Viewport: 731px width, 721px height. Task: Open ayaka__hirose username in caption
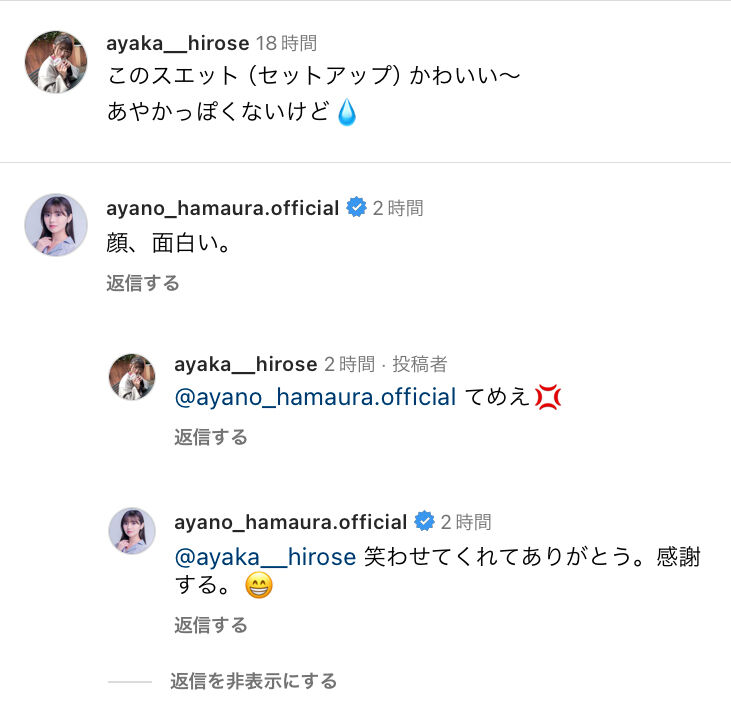click(x=177, y=43)
